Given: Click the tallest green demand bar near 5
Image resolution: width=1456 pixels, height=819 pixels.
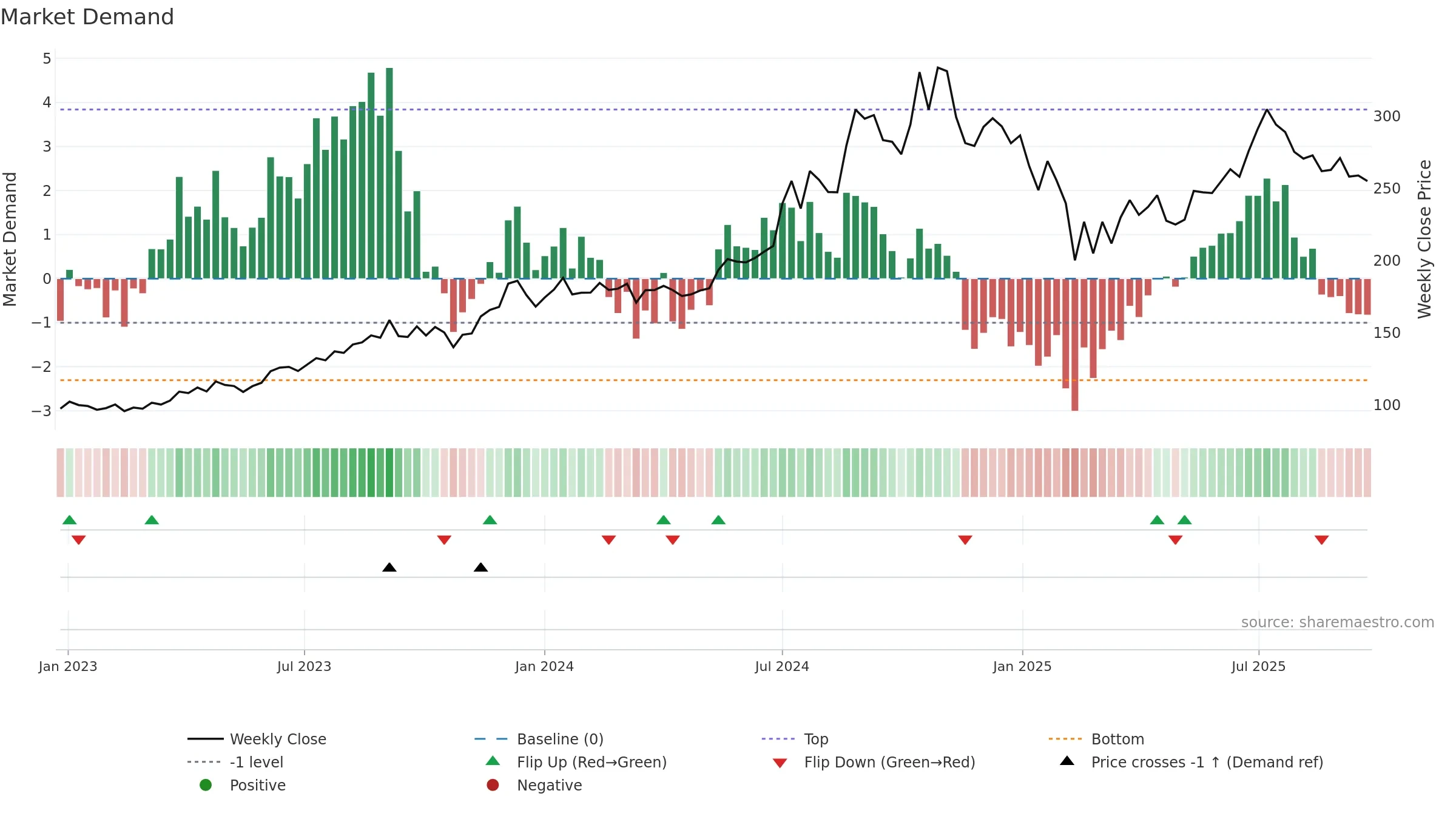Looking at the screenshot, I should pos(389,173).
